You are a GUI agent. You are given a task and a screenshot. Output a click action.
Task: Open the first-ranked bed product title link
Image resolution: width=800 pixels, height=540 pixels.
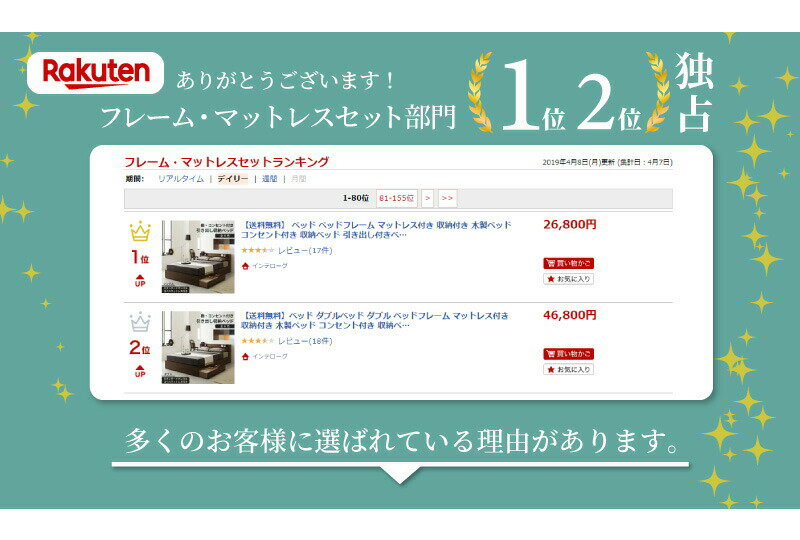pos(376,230)
